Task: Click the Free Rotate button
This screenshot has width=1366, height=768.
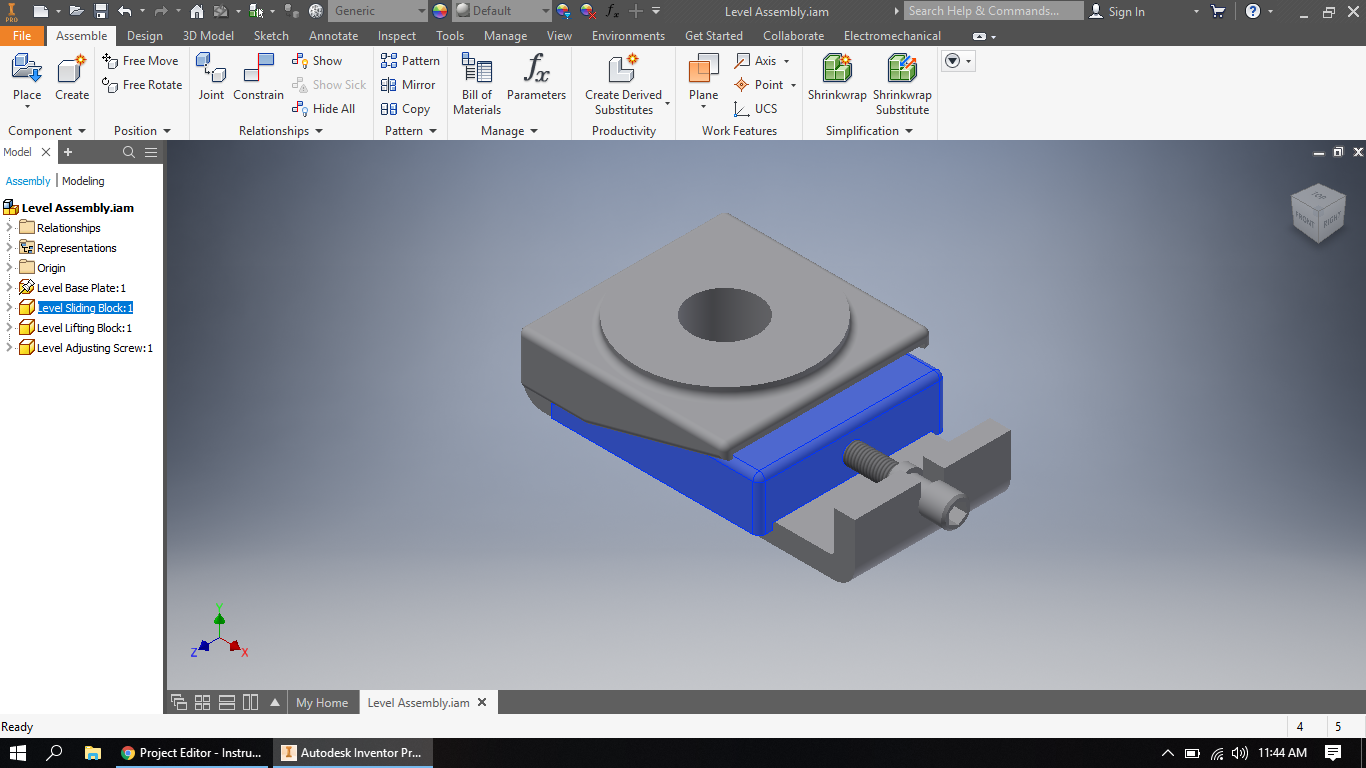Action: pos(141,85)
